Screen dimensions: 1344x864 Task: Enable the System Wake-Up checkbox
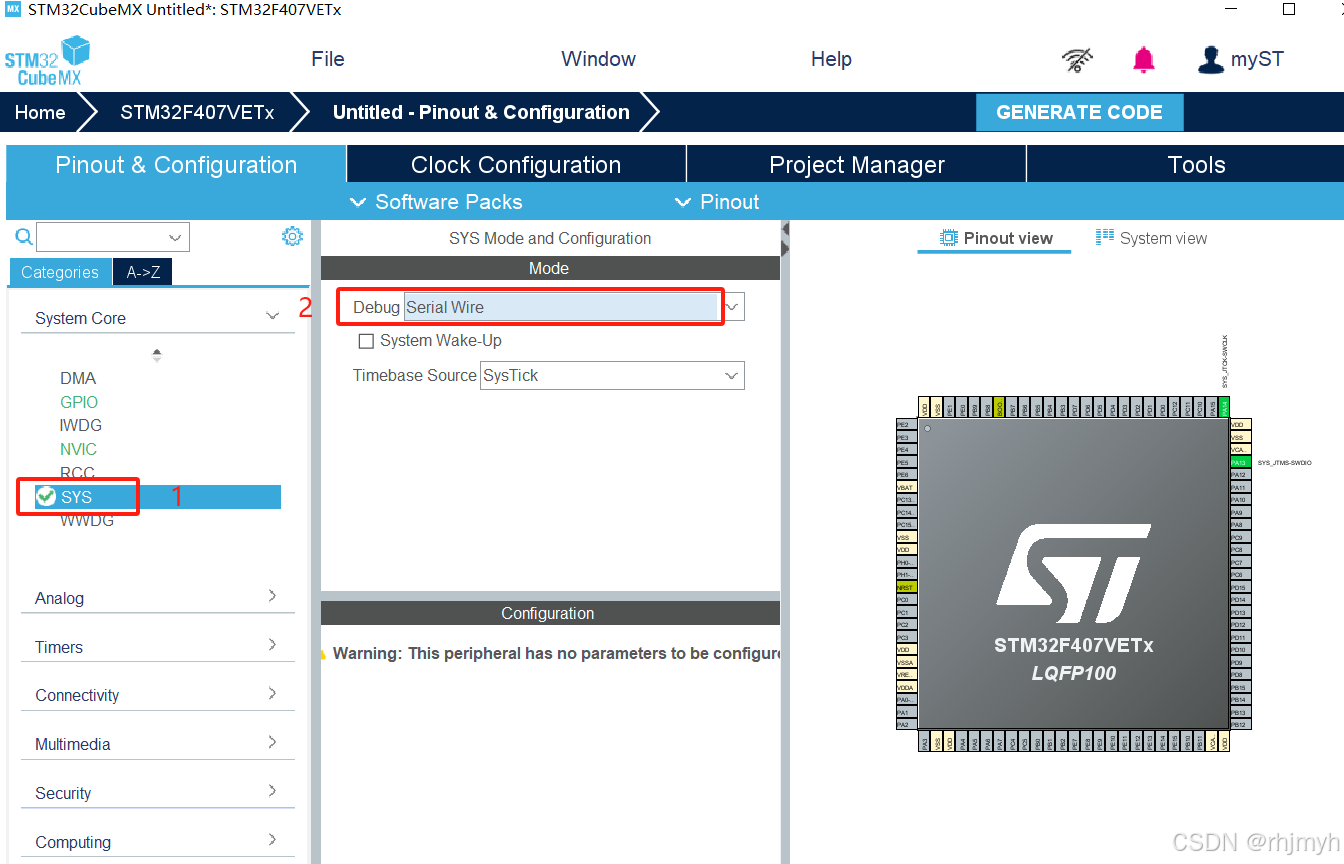click(366, 340)
